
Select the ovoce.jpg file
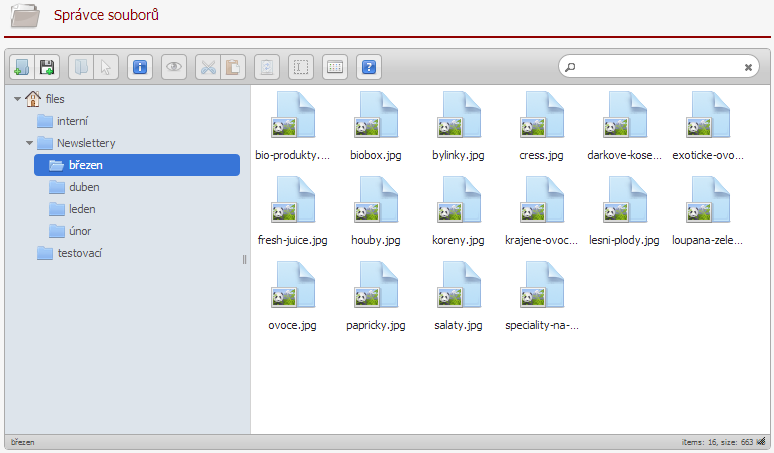293,296
